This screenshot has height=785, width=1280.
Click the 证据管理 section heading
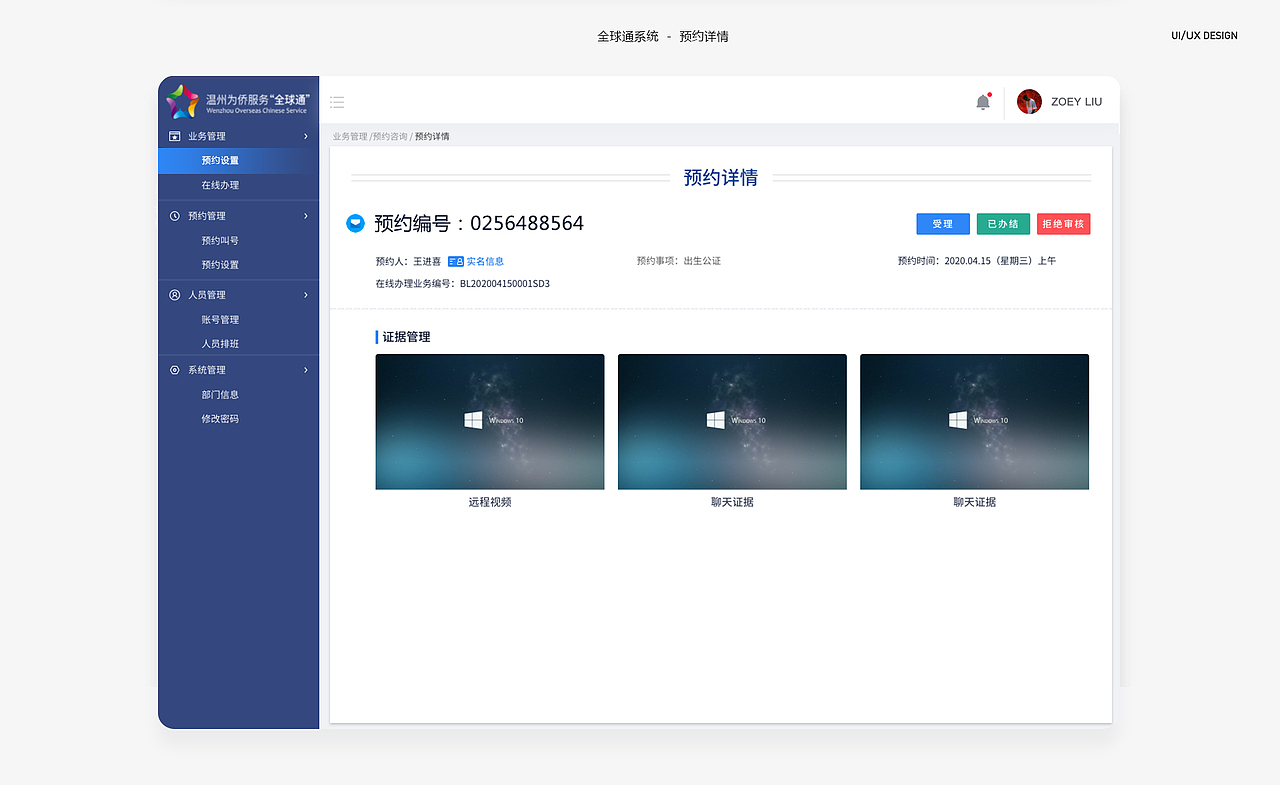click(406, 337)
